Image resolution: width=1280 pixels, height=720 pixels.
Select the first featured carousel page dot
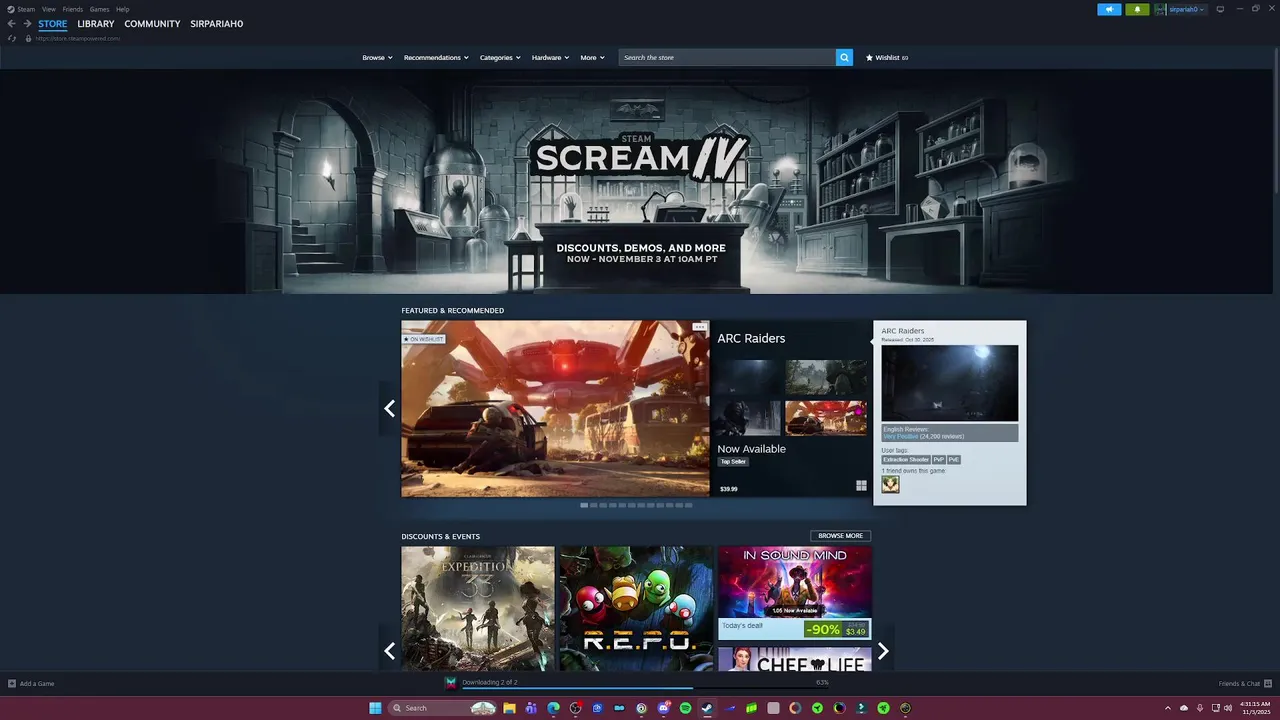coord(584,505)
